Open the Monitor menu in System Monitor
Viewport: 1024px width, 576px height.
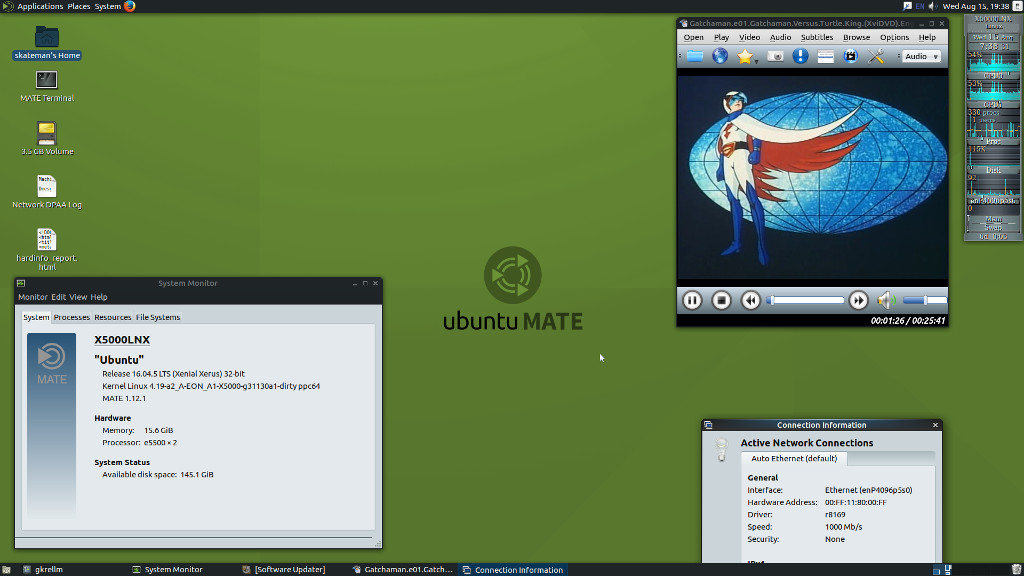[33, 297]
